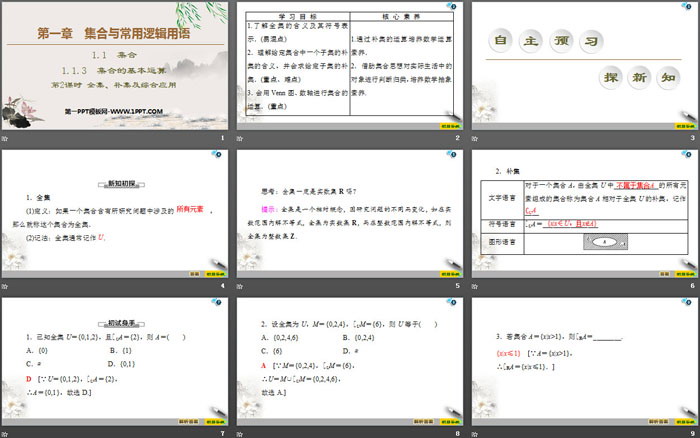
Task: Click the 探新知 label on slide 3
Action: pyautogui.click(x=635, y=78)
